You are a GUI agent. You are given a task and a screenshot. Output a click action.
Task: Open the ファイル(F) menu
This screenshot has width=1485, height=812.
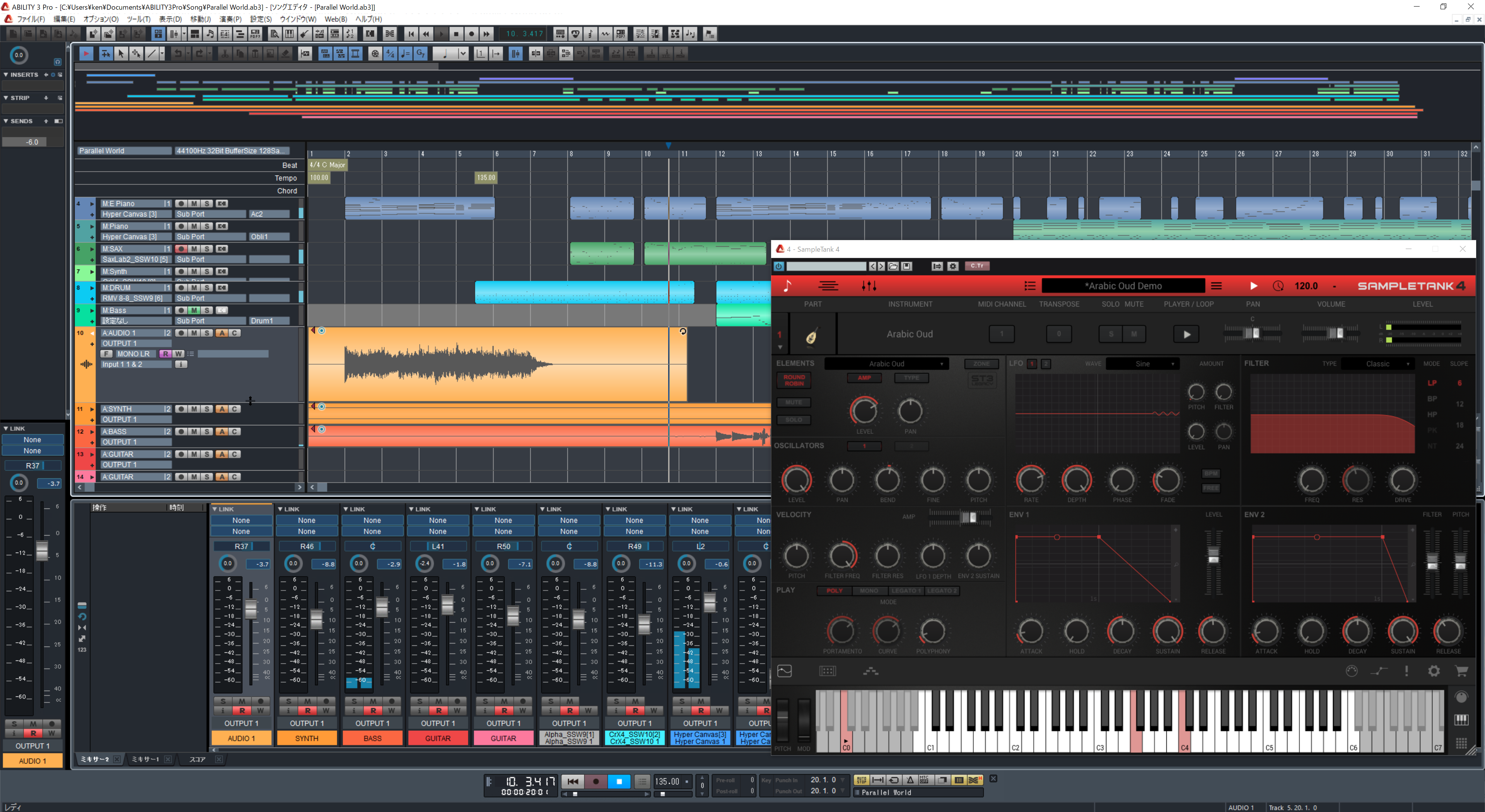click(31, 19)
